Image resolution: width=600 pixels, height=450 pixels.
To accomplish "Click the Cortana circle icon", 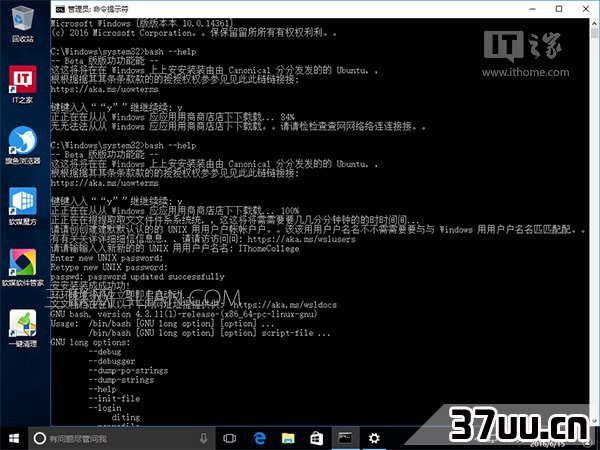I will [39, 438].
